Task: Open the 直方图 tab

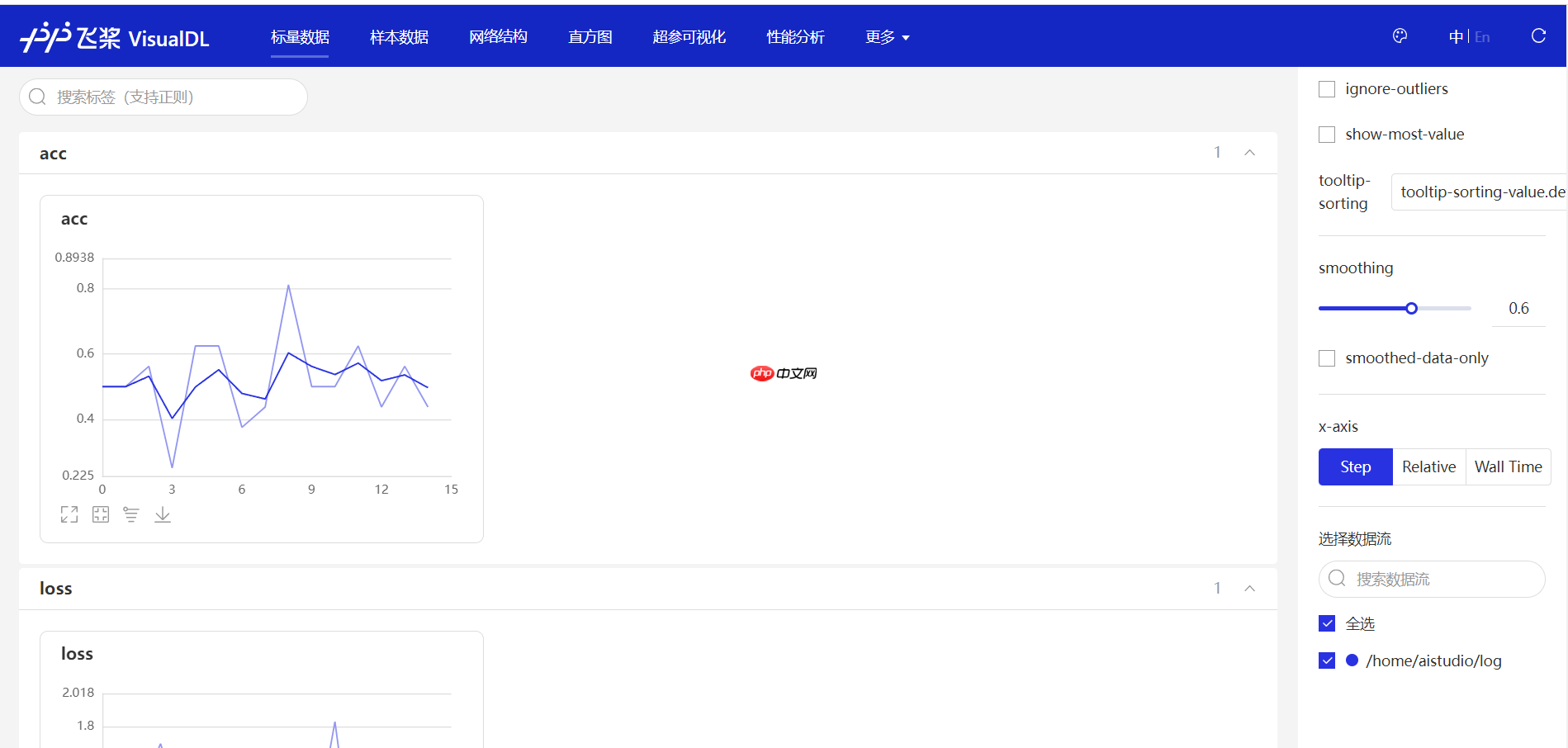Action: (590, 36)
